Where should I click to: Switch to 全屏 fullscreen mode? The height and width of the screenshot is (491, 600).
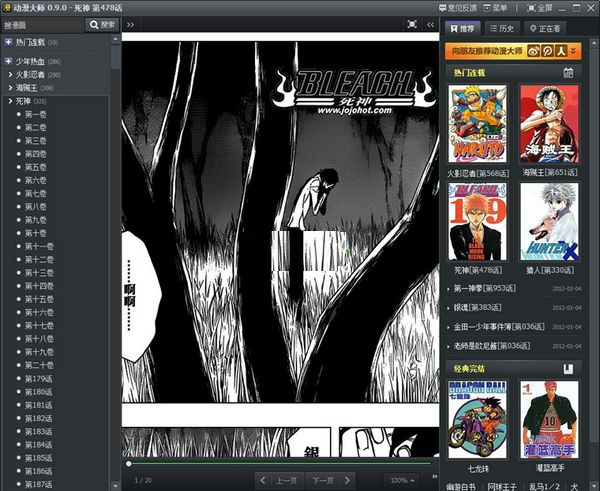point(540,8)
